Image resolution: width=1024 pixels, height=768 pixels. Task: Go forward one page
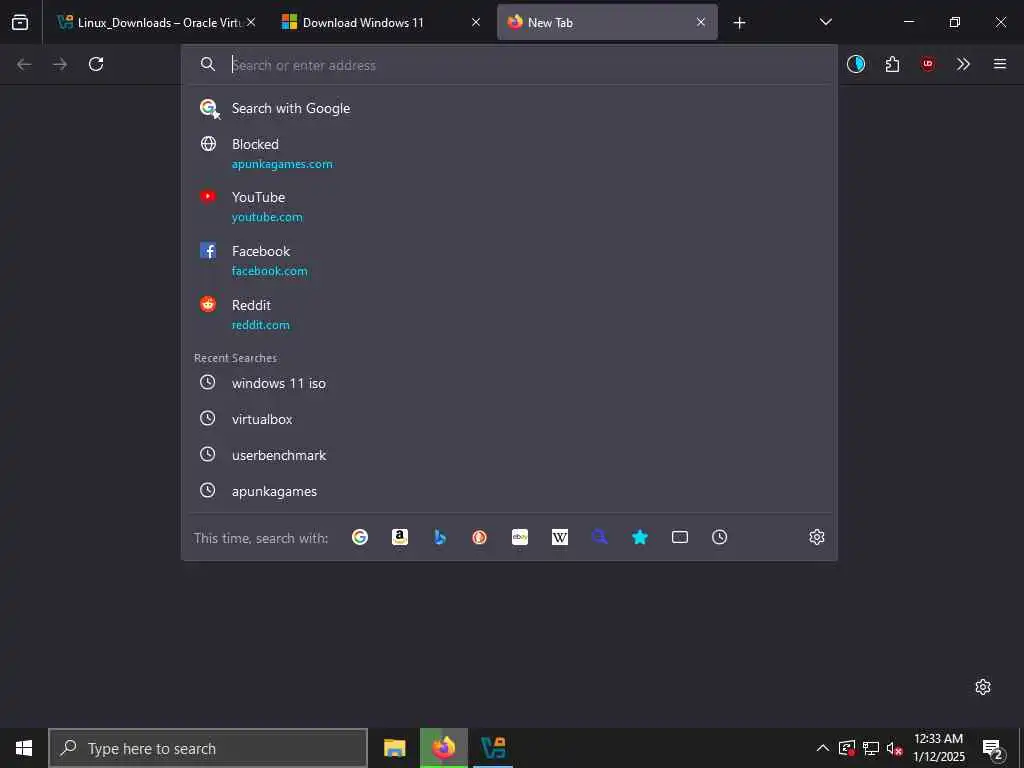coord(59,64)
